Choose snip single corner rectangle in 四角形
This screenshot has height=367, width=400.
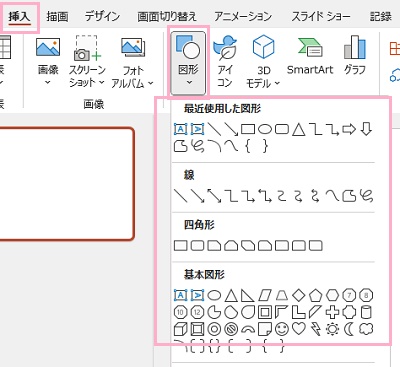(214, 246)
